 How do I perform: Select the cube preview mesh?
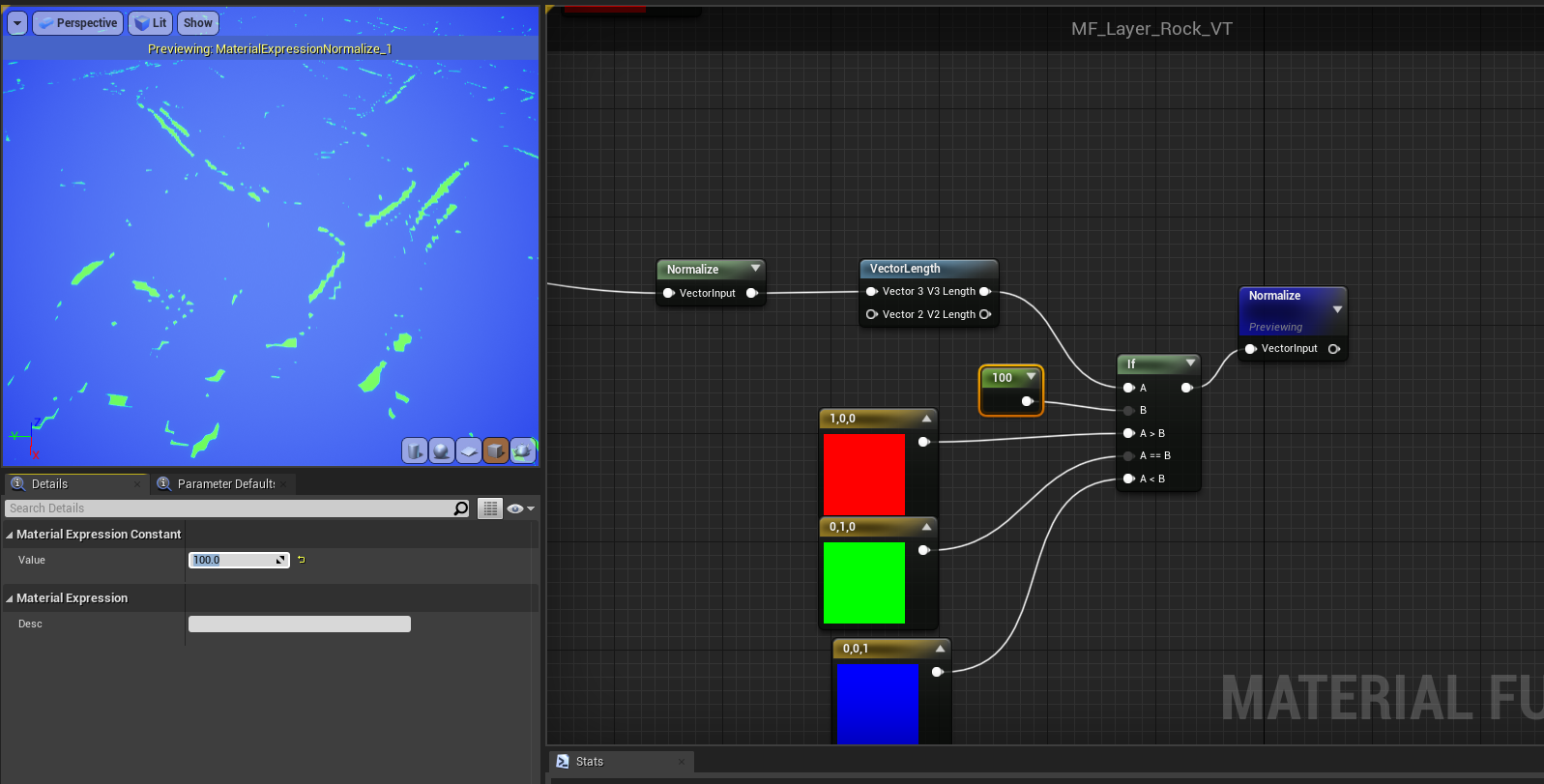(x=496, y=450)
